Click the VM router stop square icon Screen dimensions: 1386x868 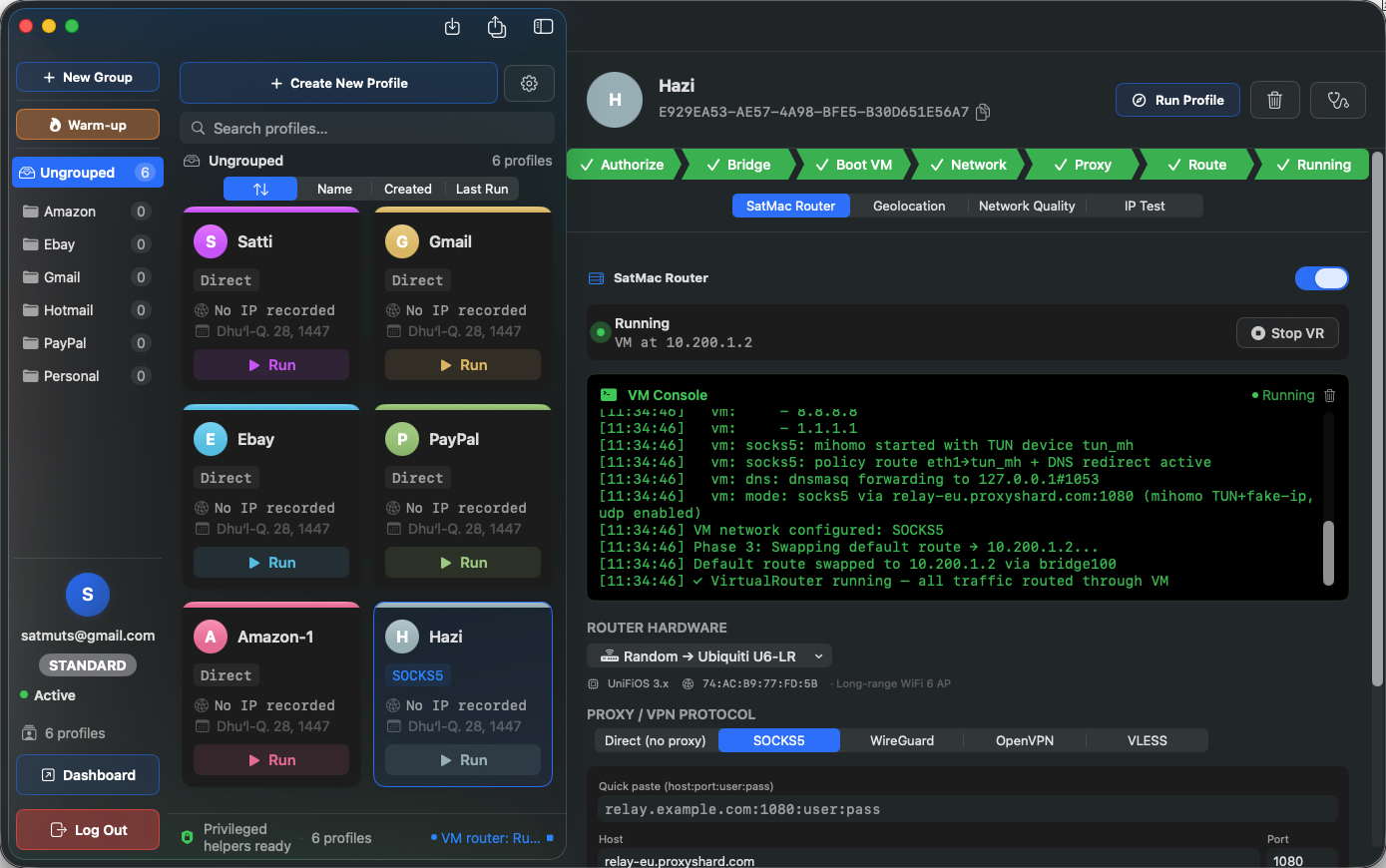click(x=550, y=838)
